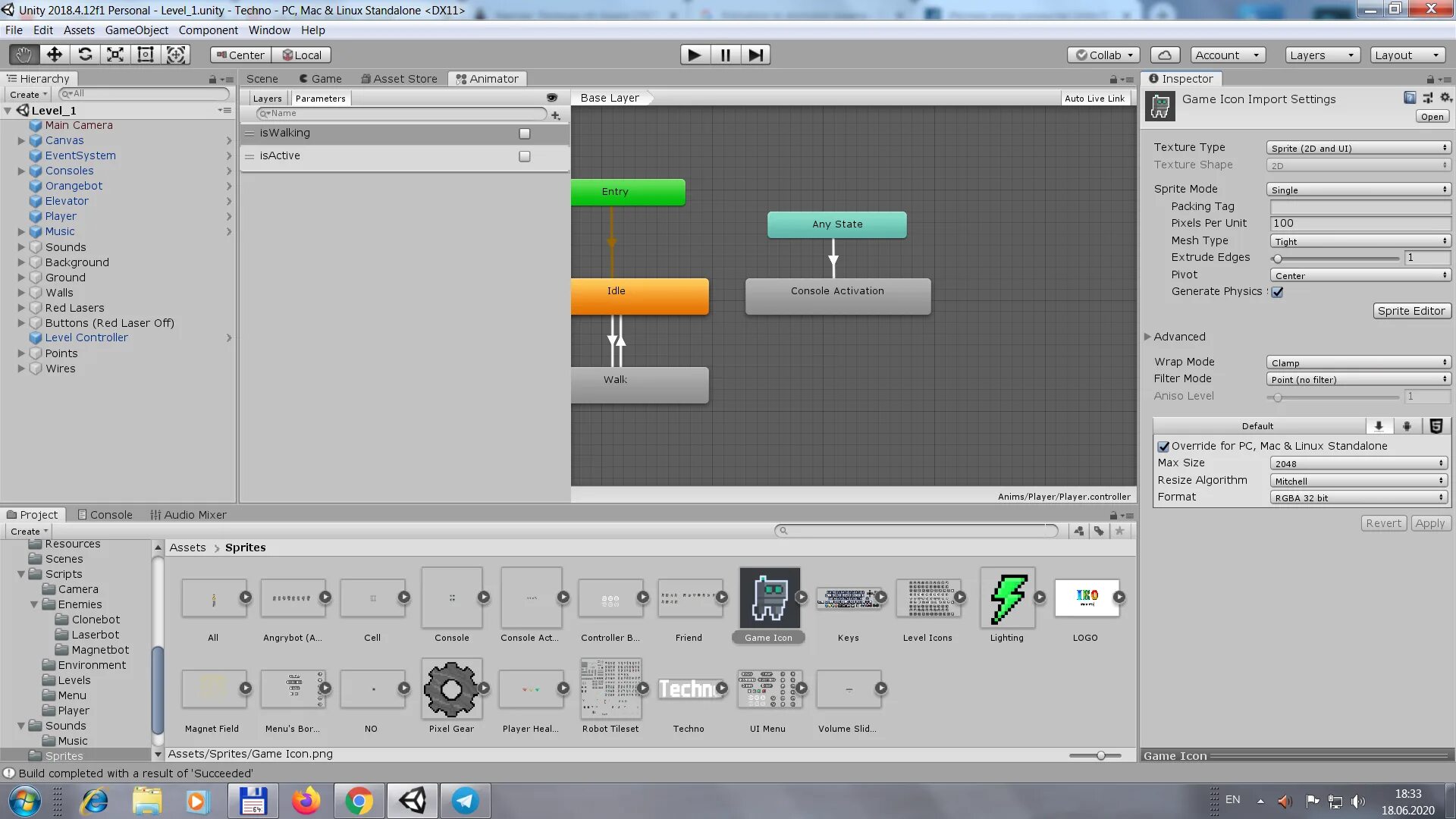Image resolution: width=1456 pixels, height=819 pixels.
Task: Select the Hand tool in toolbar
Action: click(24, 55)
